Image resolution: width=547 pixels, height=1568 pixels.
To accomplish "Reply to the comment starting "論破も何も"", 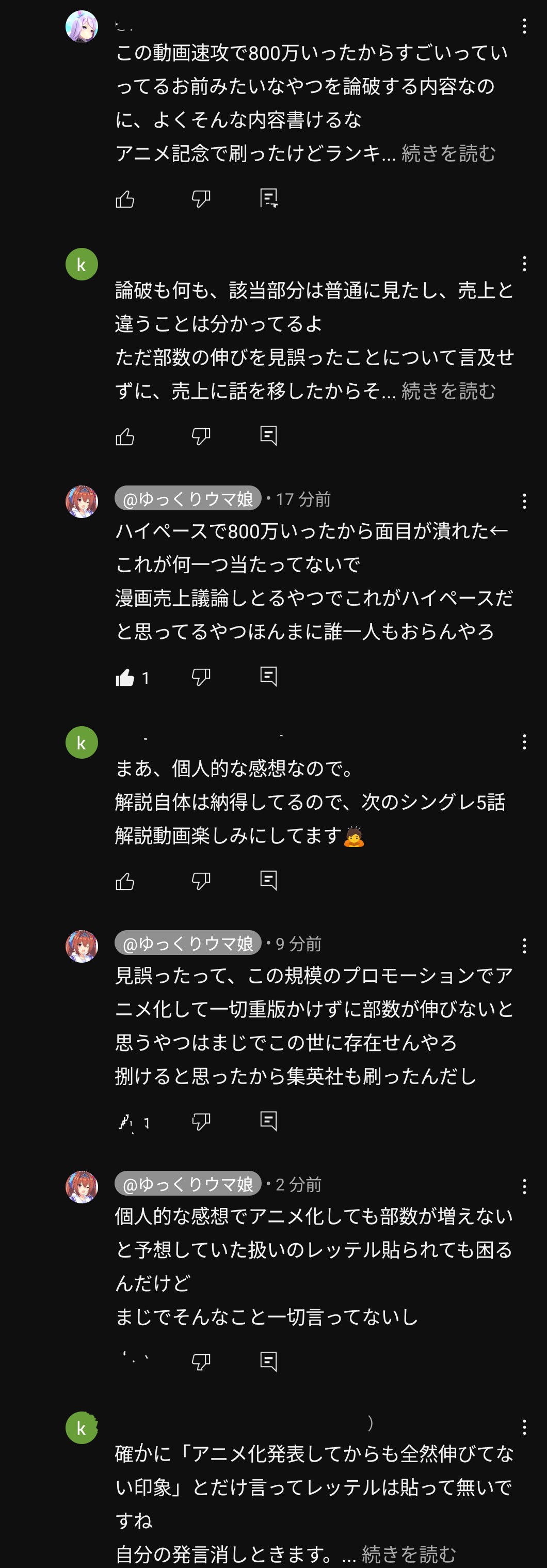I will click(x=268, y=436).
